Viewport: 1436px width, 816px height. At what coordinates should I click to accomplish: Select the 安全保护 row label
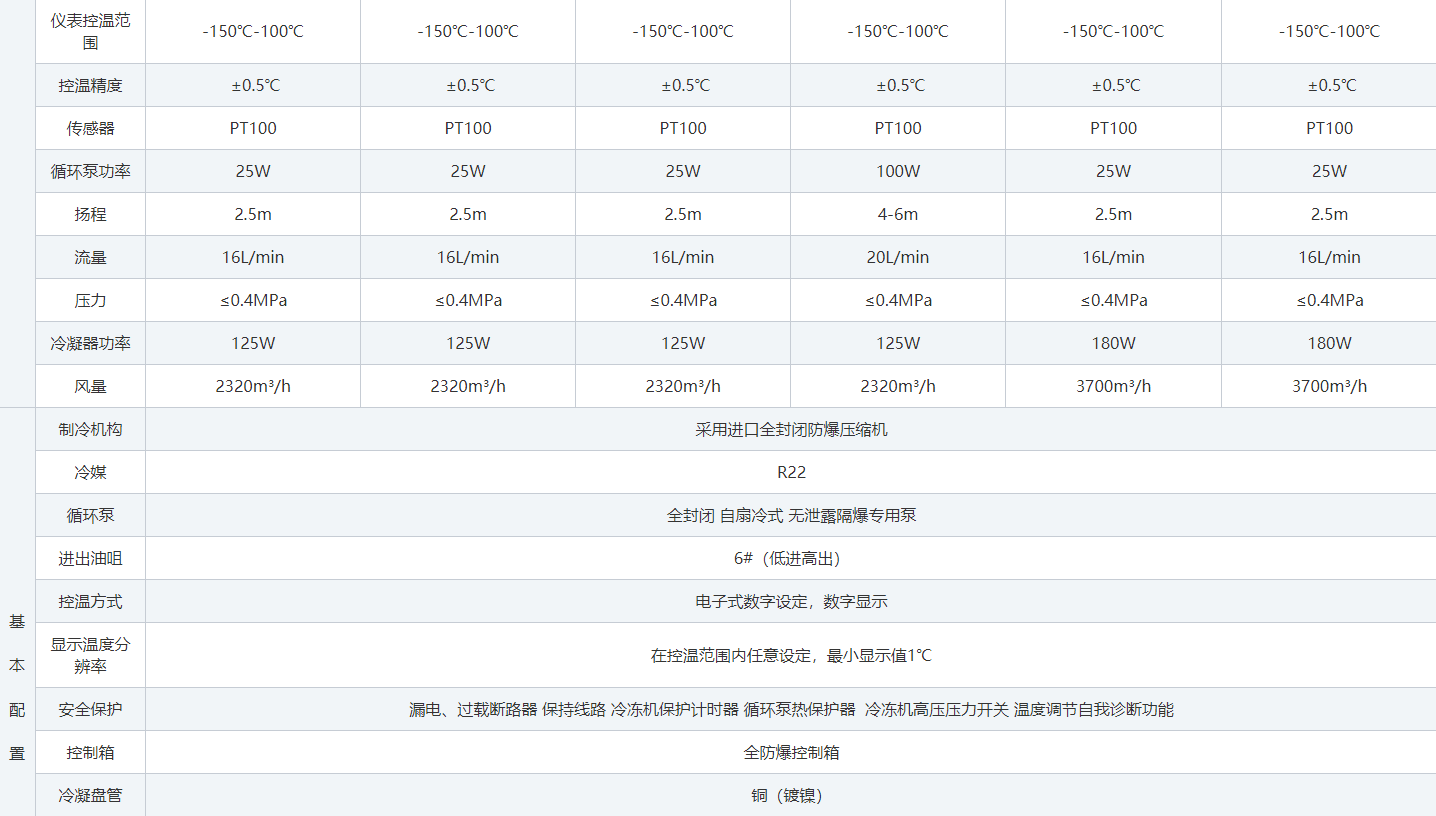(90, 709)
